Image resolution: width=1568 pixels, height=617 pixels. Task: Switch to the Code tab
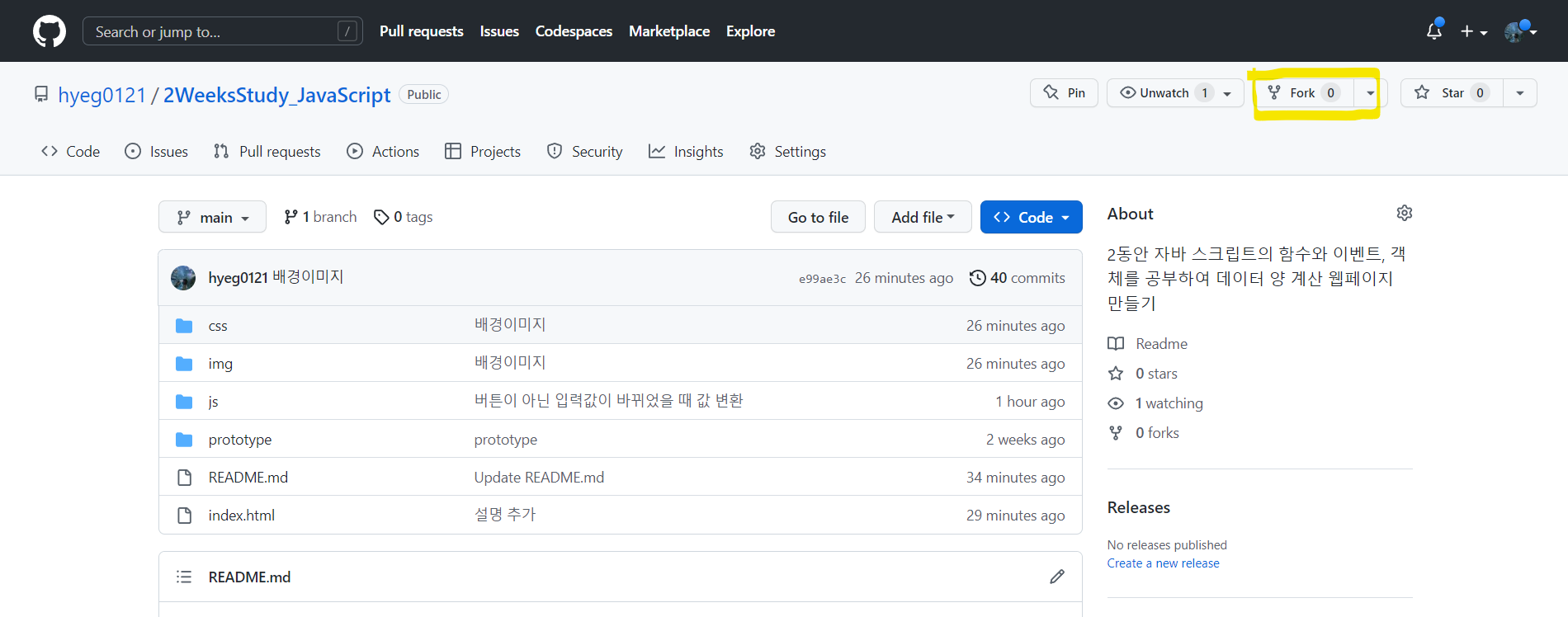[x=70, y=152]
